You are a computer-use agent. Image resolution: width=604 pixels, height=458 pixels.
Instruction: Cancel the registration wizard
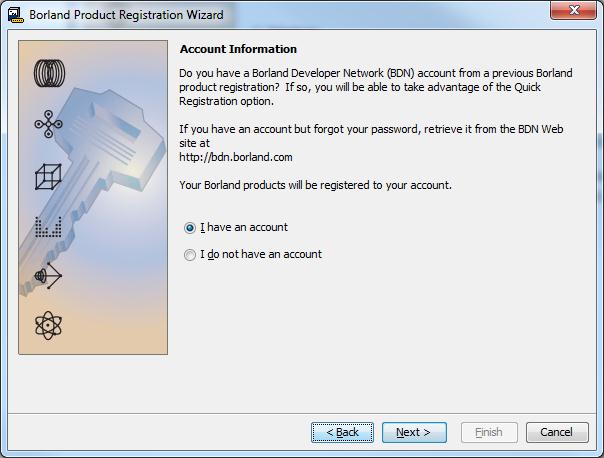pyautogui.click(x=556, y=432)
